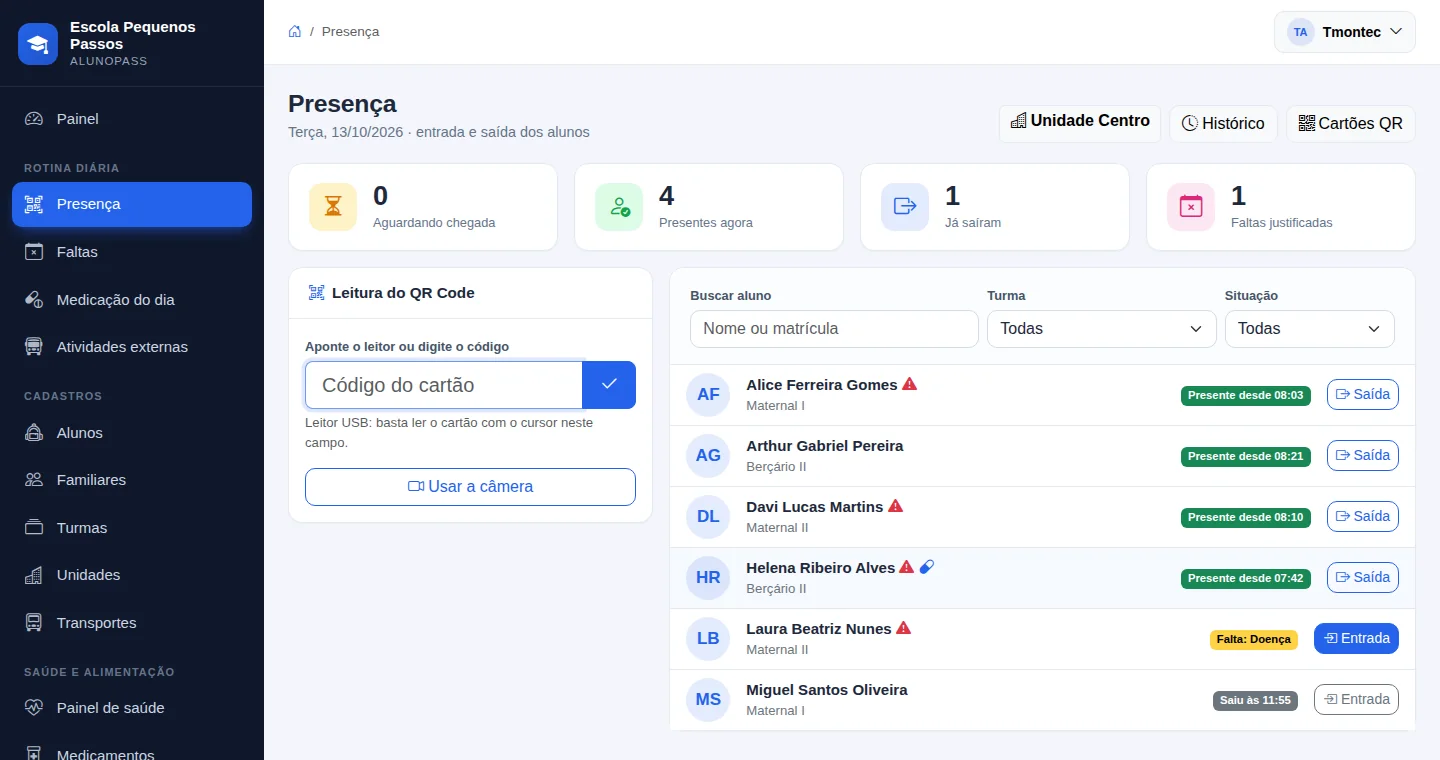Screen dimensions: 1440x760
Task: Register Saída for Alice Ferreira Gomes
Action: tap(1363, 395)
